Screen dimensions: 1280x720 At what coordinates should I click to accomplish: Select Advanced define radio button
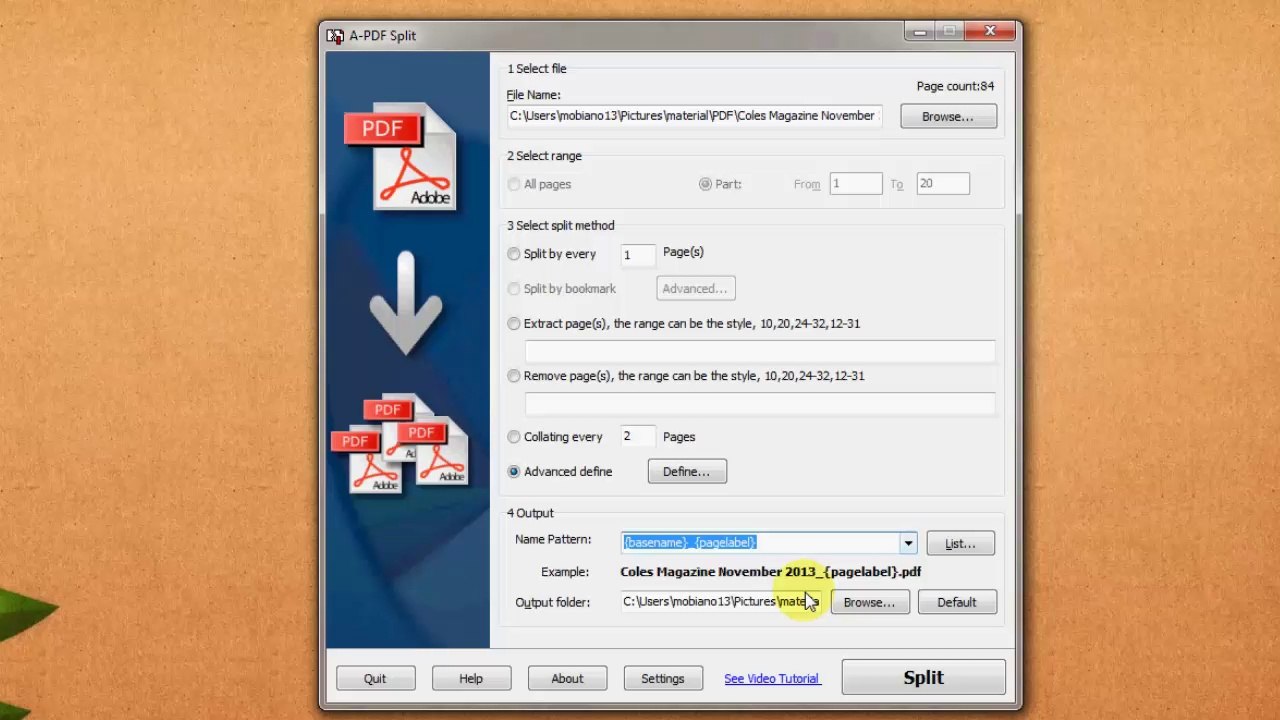514,472
